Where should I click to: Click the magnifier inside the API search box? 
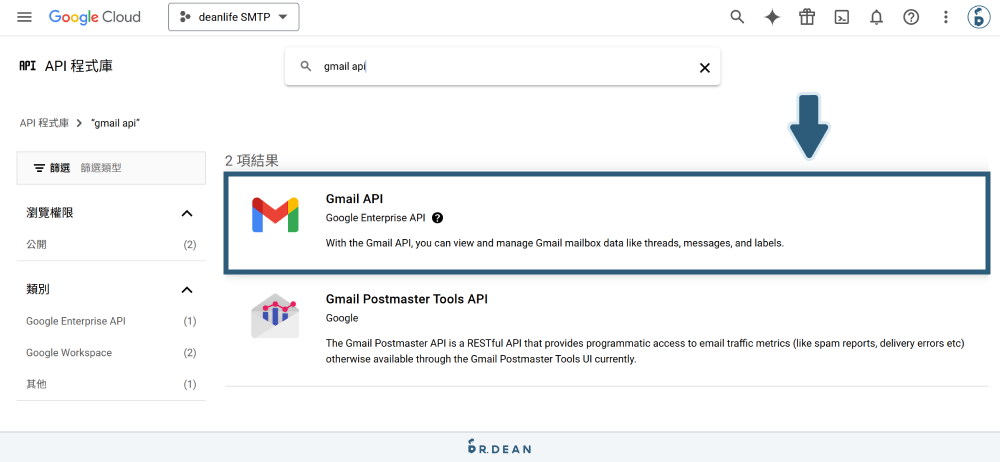(306, 66)
